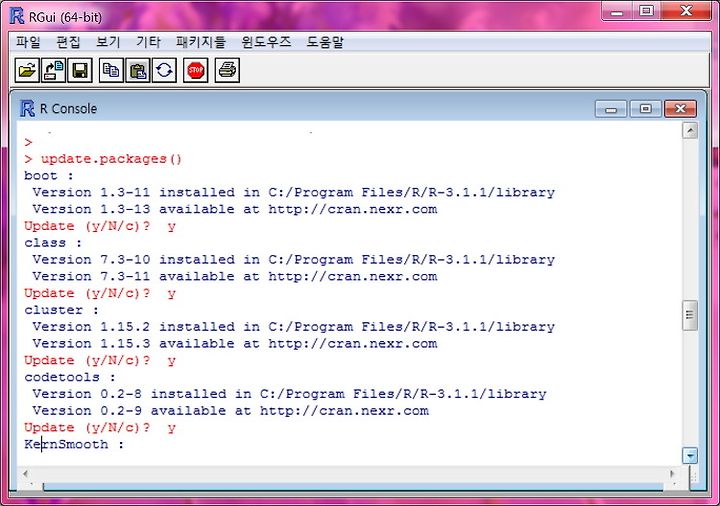The height and width of the screenshot is (506, 720).
Task: Click 'Version 1.15.2 installed' line
Action: tap(293, 327)
